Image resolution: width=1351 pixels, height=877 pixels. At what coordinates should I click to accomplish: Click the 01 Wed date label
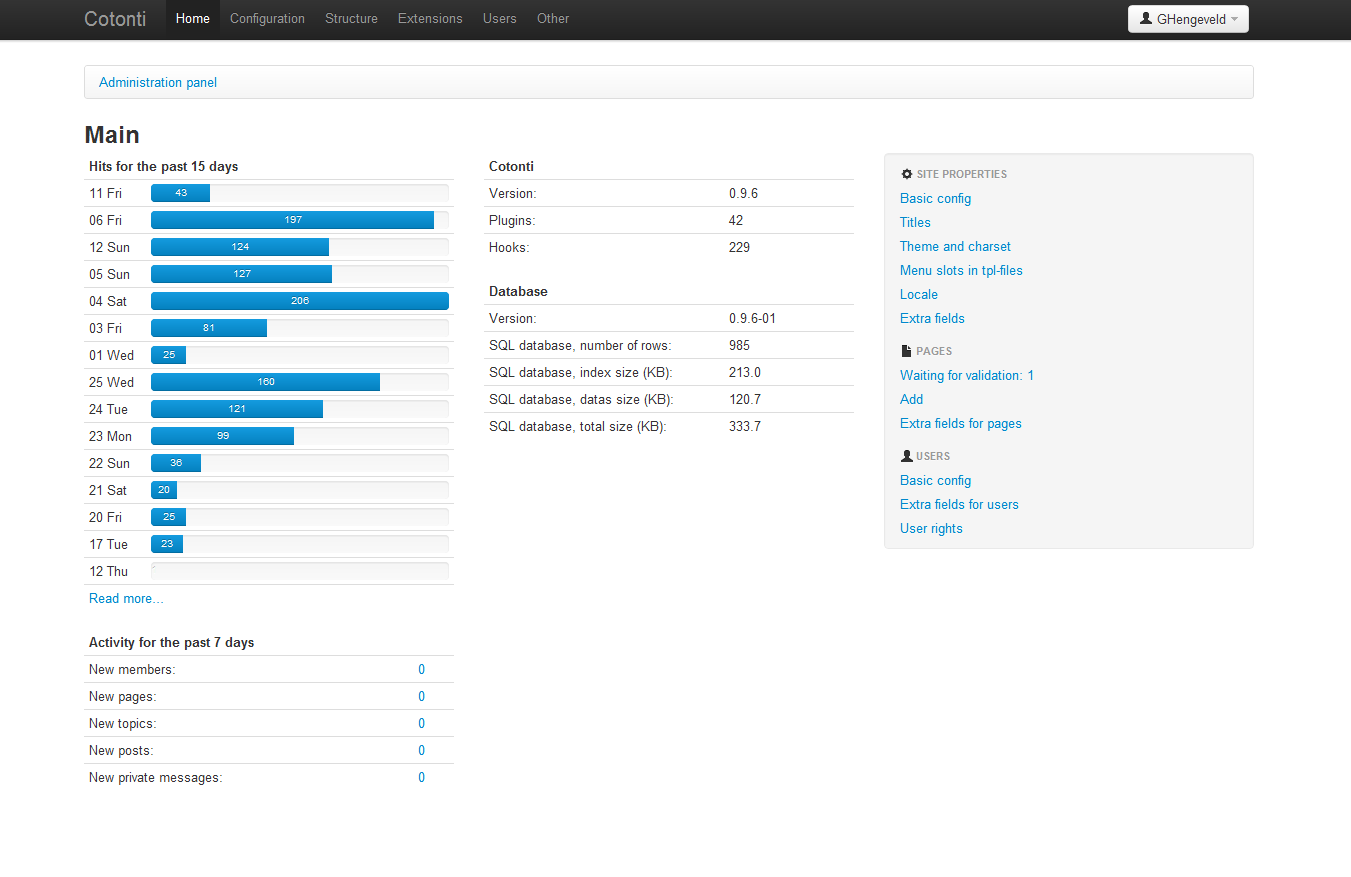click(111, 355)
